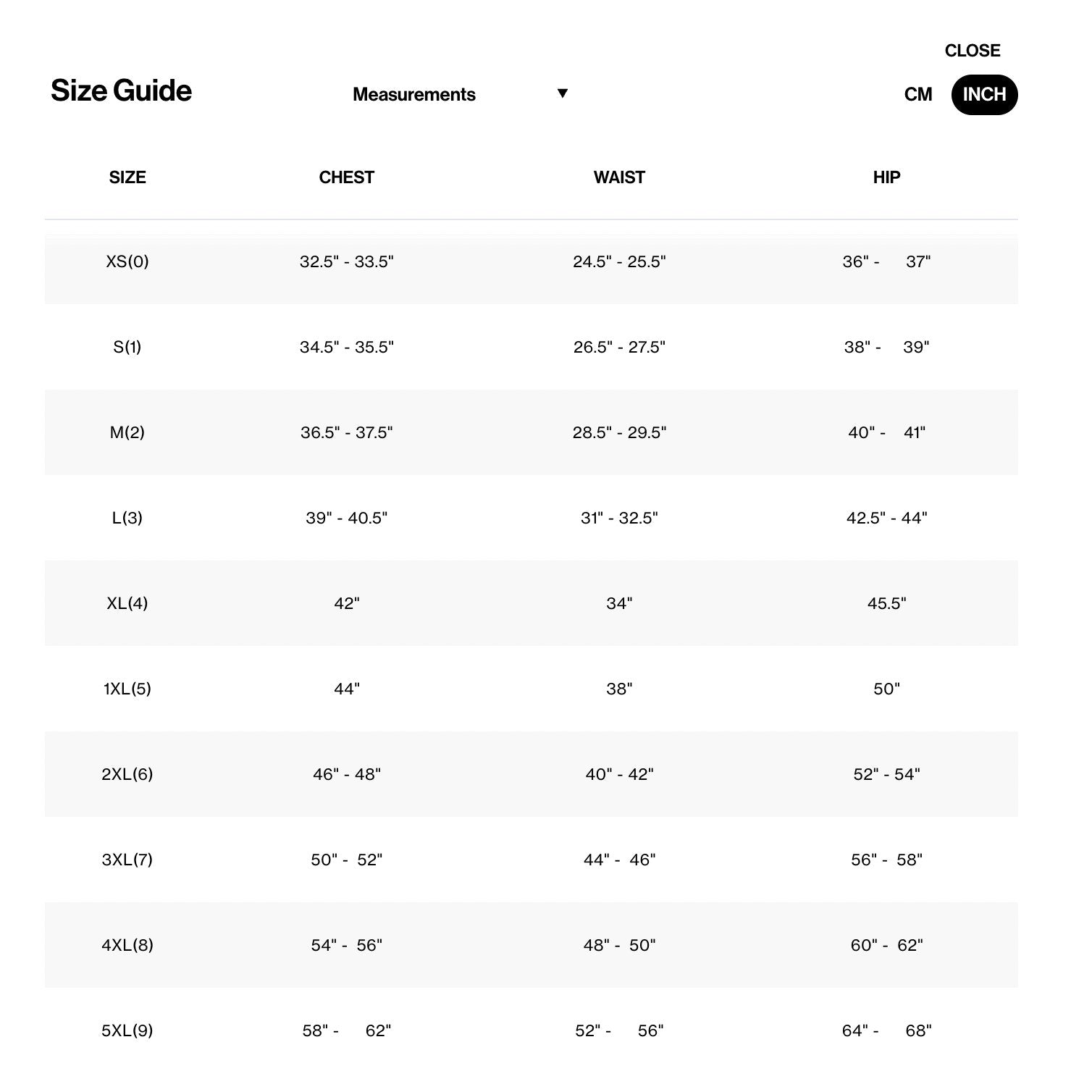Viewport: 1092px width, 1092px height.
Task: Select the 5XL(9) size row
Action: pyautogui.click(x=532, y=1030)
